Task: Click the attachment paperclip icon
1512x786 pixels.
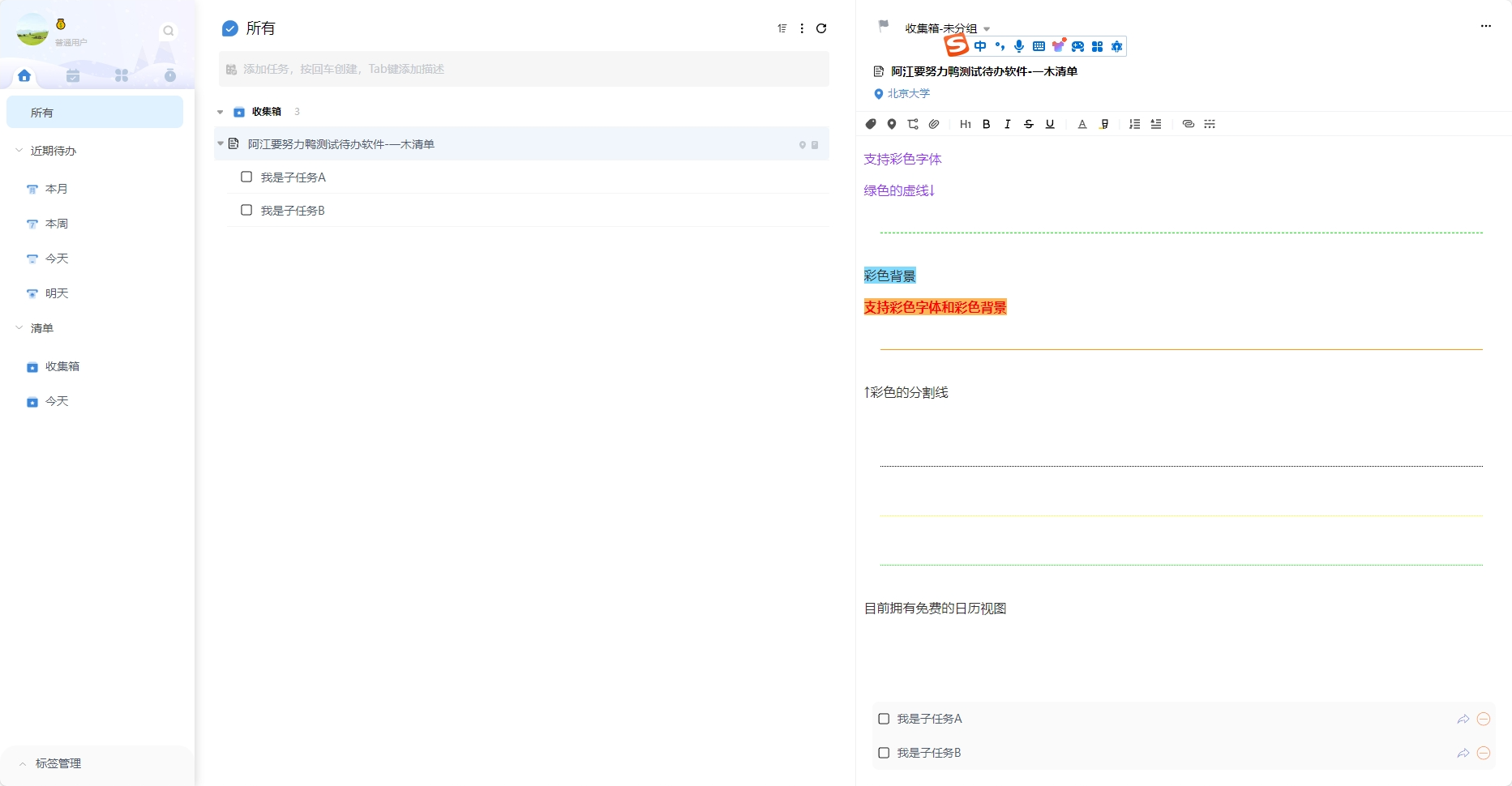Action: [934, 124]
